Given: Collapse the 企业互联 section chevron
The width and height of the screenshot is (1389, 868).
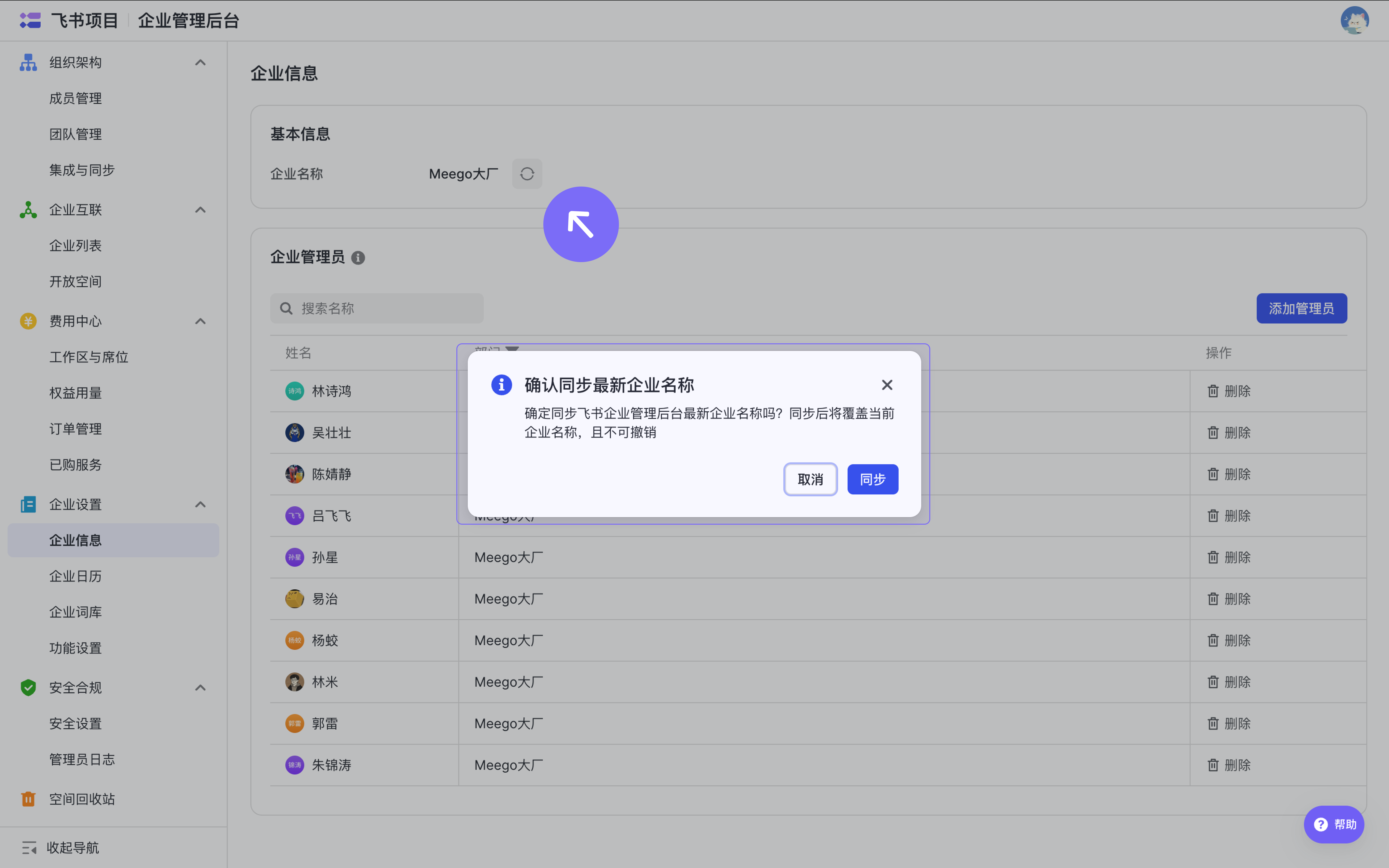Looking at the screenshot, I should click(x=200, y=210).
